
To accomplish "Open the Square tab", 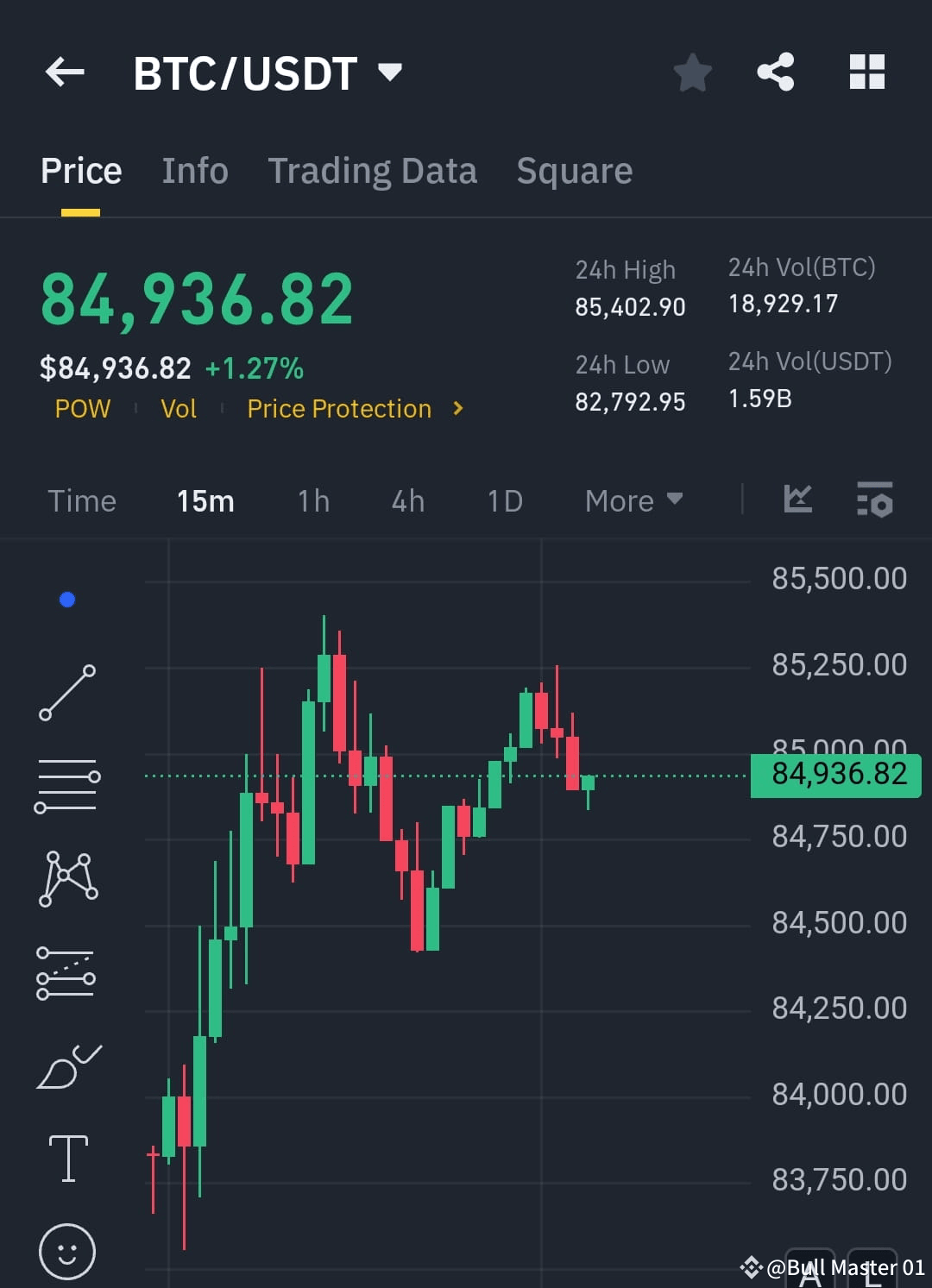I will tap(574, 170).
